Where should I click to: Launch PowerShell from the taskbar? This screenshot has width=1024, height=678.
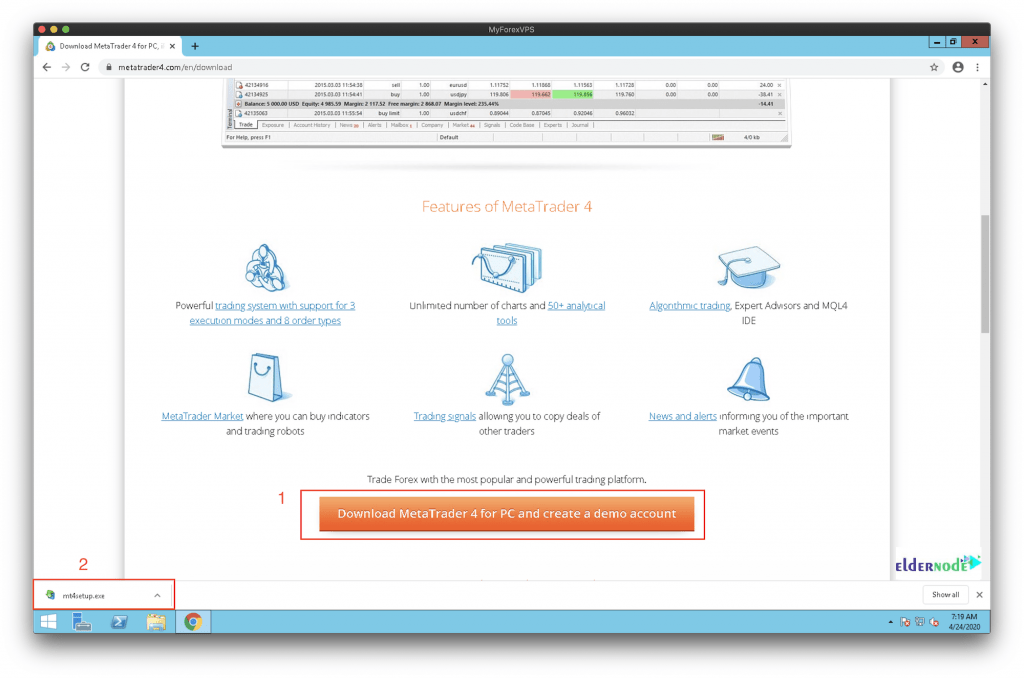[x=119, y=622]
